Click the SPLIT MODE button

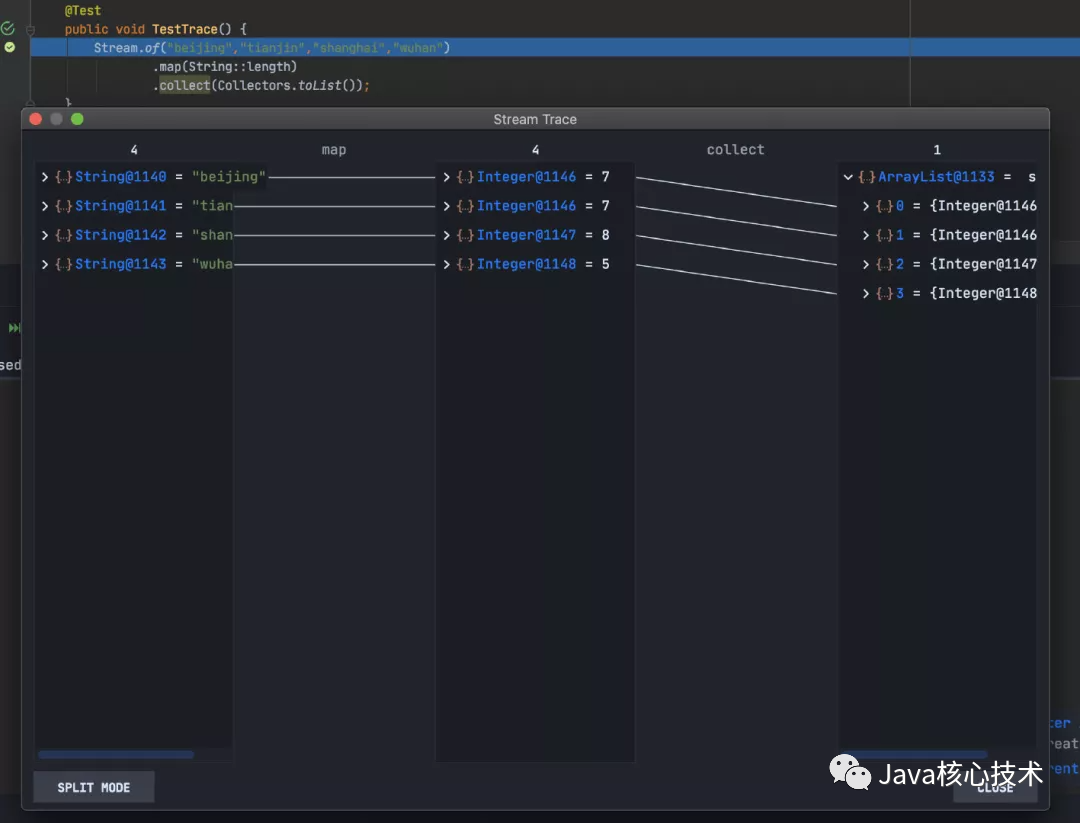[94, 787]
